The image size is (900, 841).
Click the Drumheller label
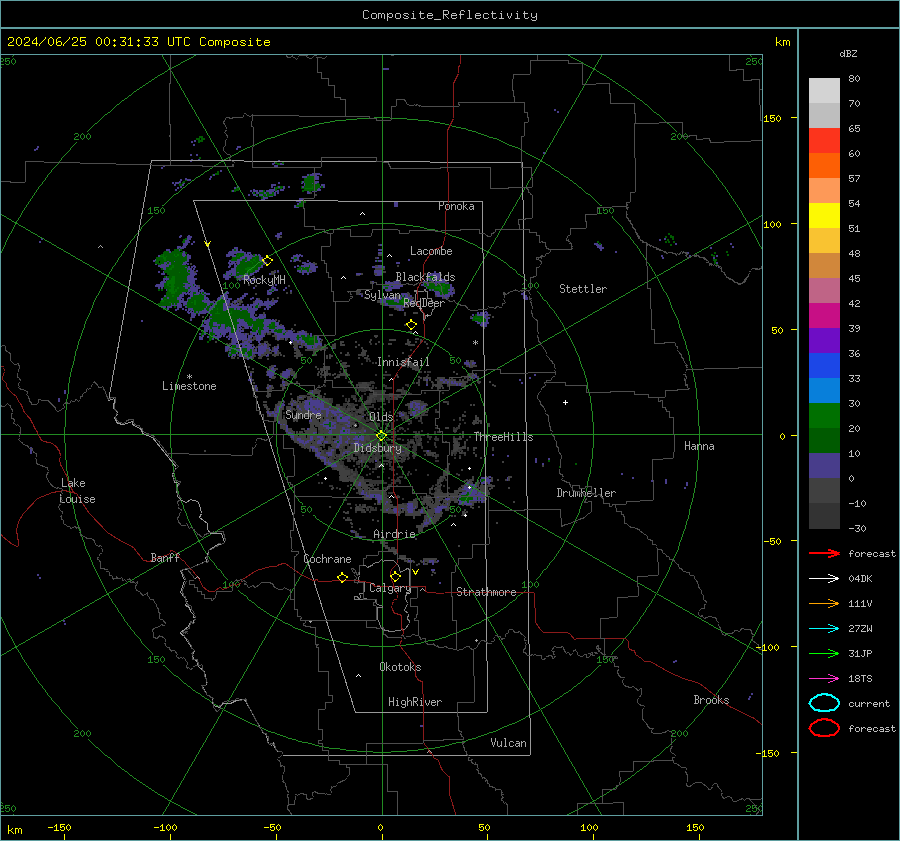(x=586, y=493)
